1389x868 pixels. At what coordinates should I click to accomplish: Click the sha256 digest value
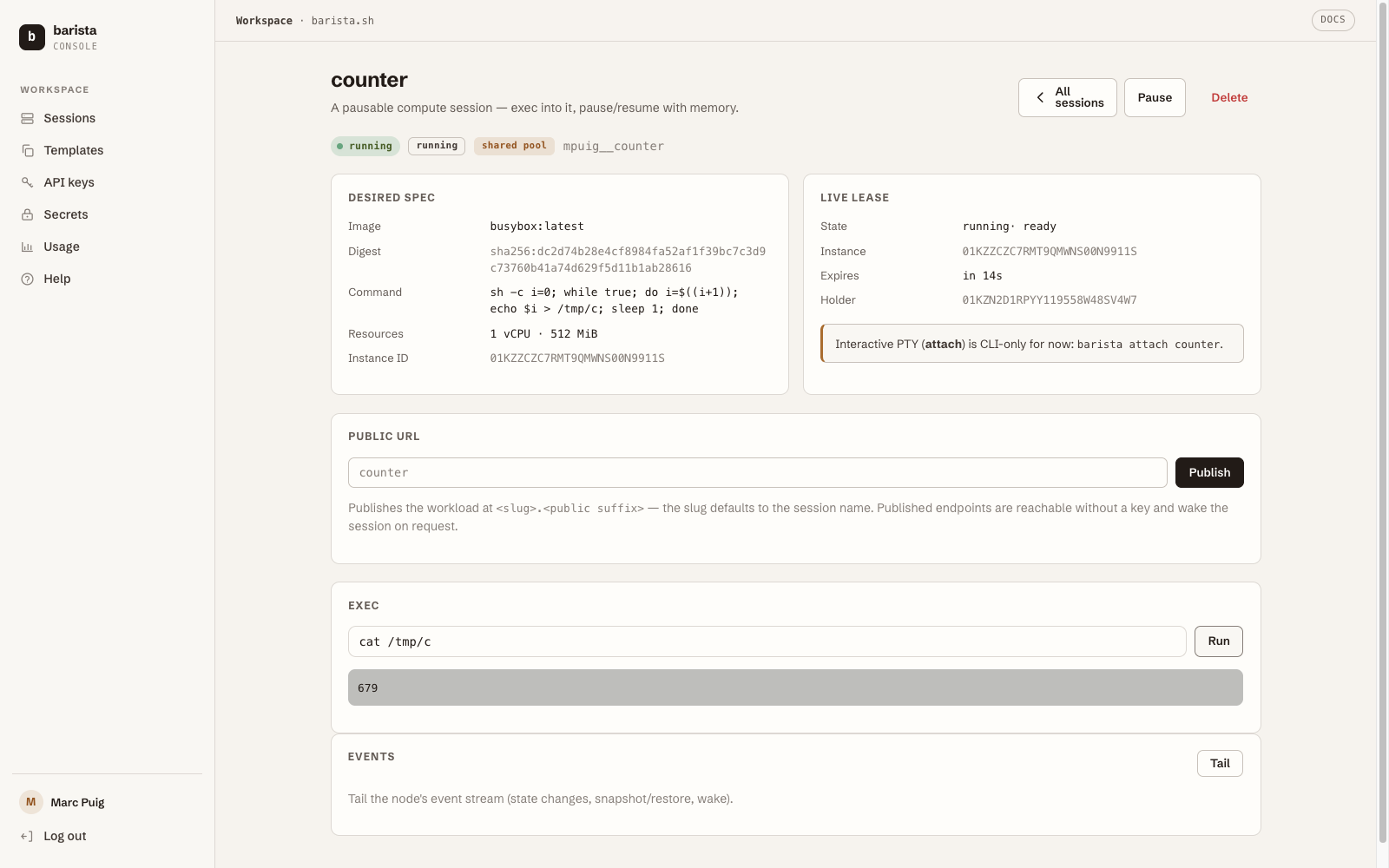[628, 260]
